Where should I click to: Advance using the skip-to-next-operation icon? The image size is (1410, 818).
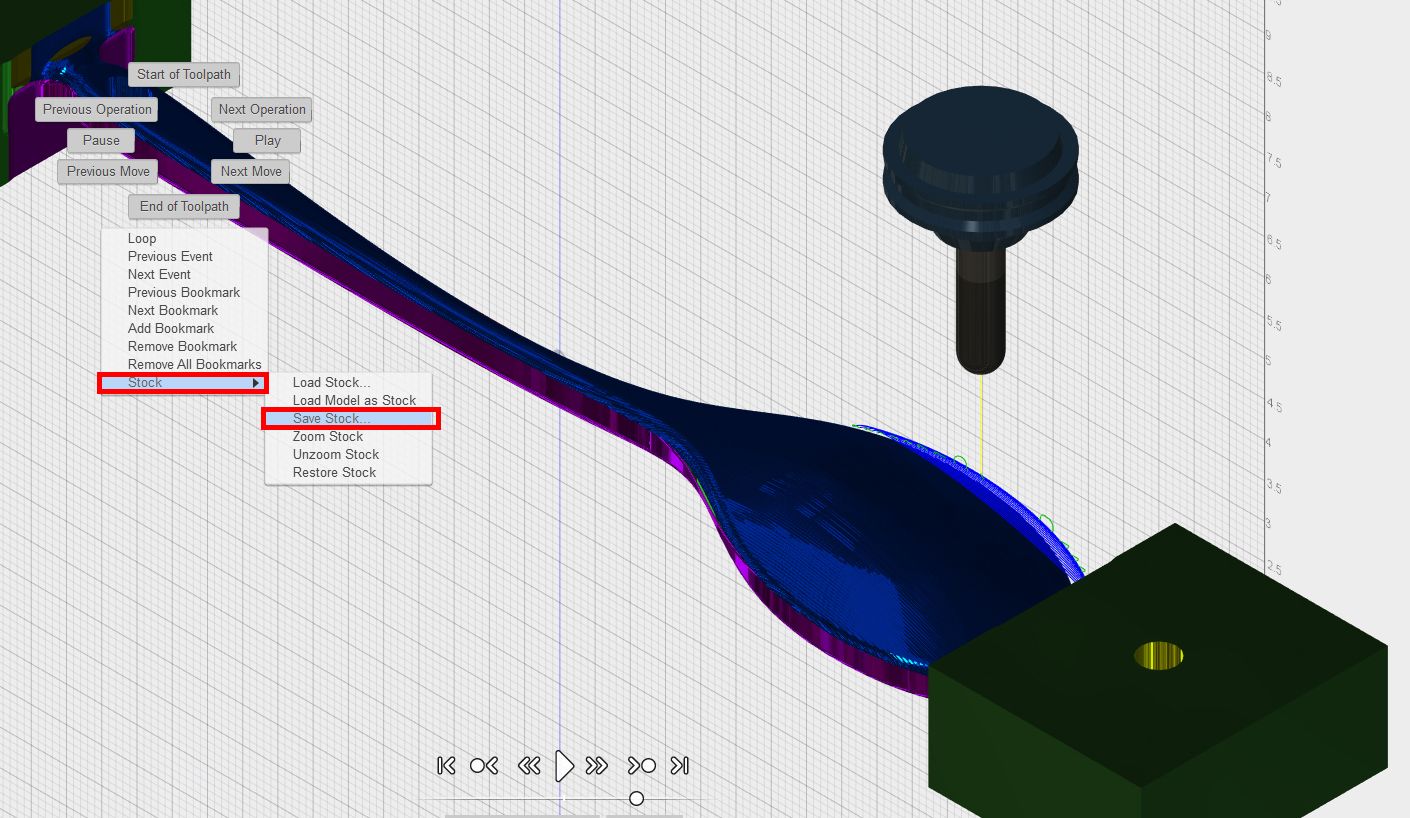pyautogui.click(x=641, y=765)
